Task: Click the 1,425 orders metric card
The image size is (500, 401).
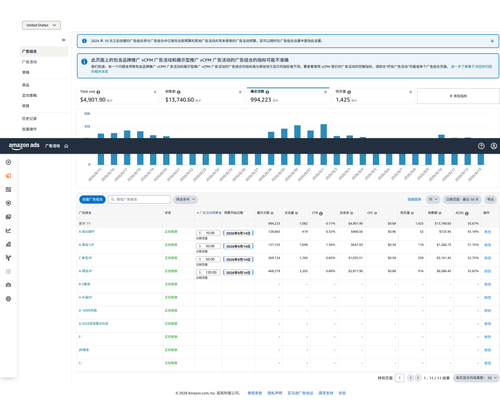Action: [x=373, y=96]
